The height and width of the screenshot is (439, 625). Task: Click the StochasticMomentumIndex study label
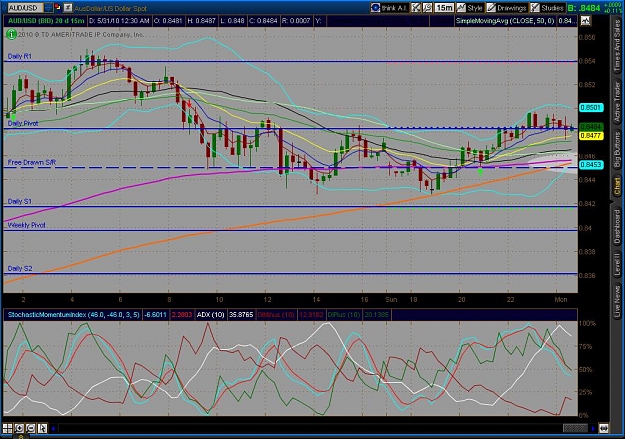click(x=73, y=315)
